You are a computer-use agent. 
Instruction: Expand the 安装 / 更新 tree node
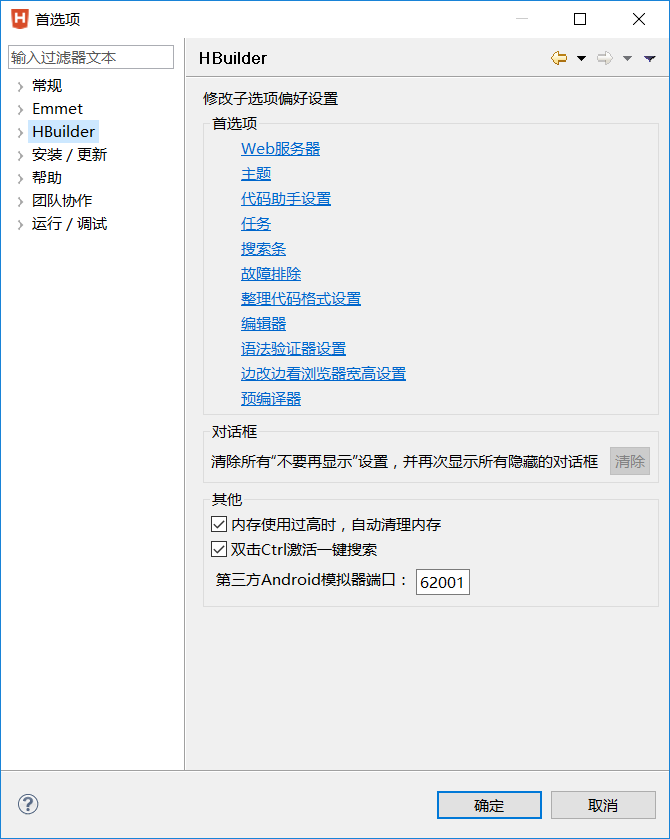point(20,155)
